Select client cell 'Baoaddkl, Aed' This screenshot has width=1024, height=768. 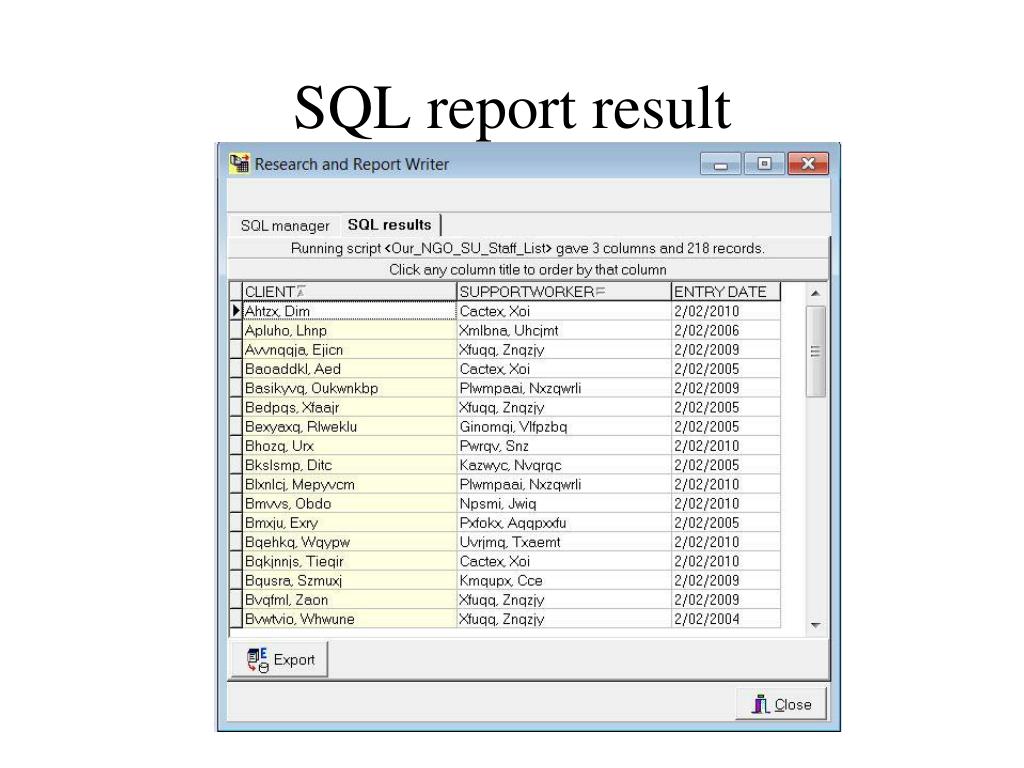(349, 369)
